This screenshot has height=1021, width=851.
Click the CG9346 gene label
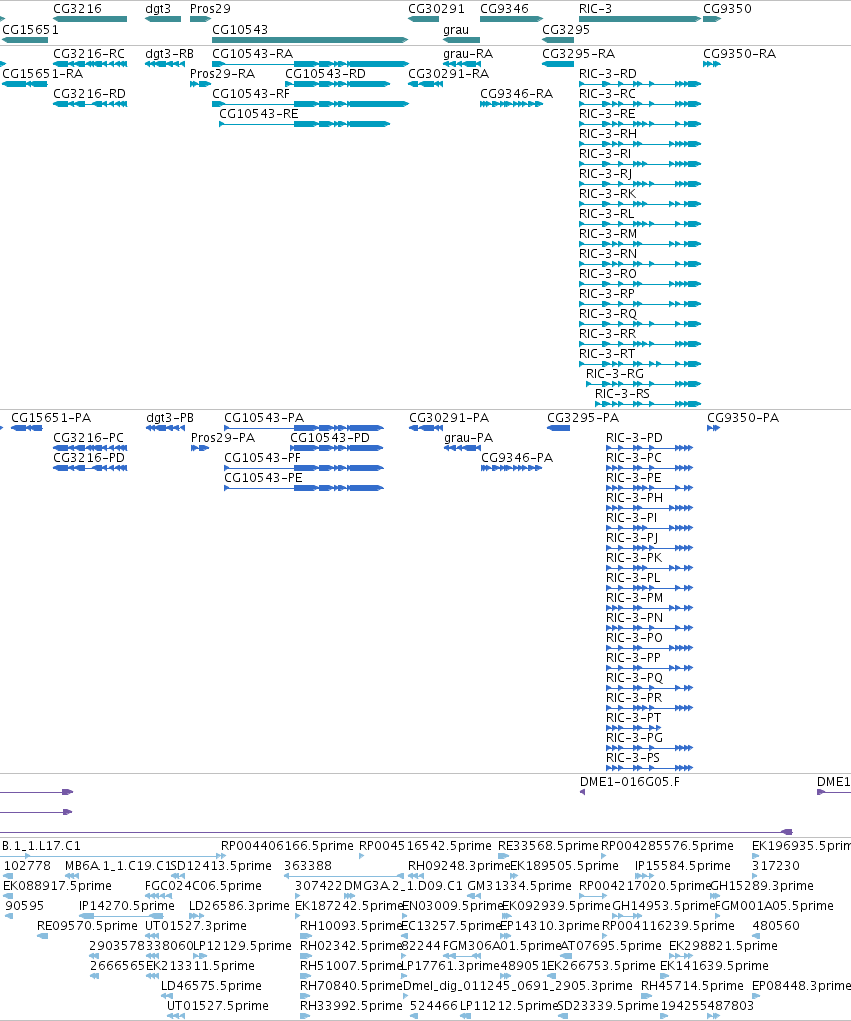[x=505, y=9]
